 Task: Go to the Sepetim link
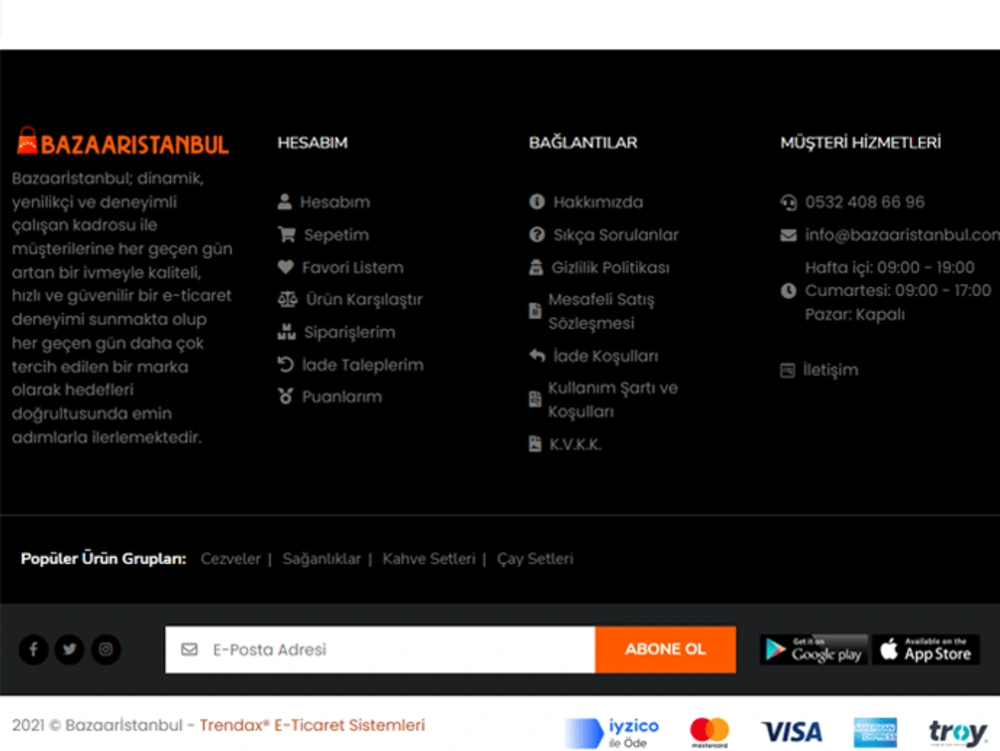coord(336,235)
